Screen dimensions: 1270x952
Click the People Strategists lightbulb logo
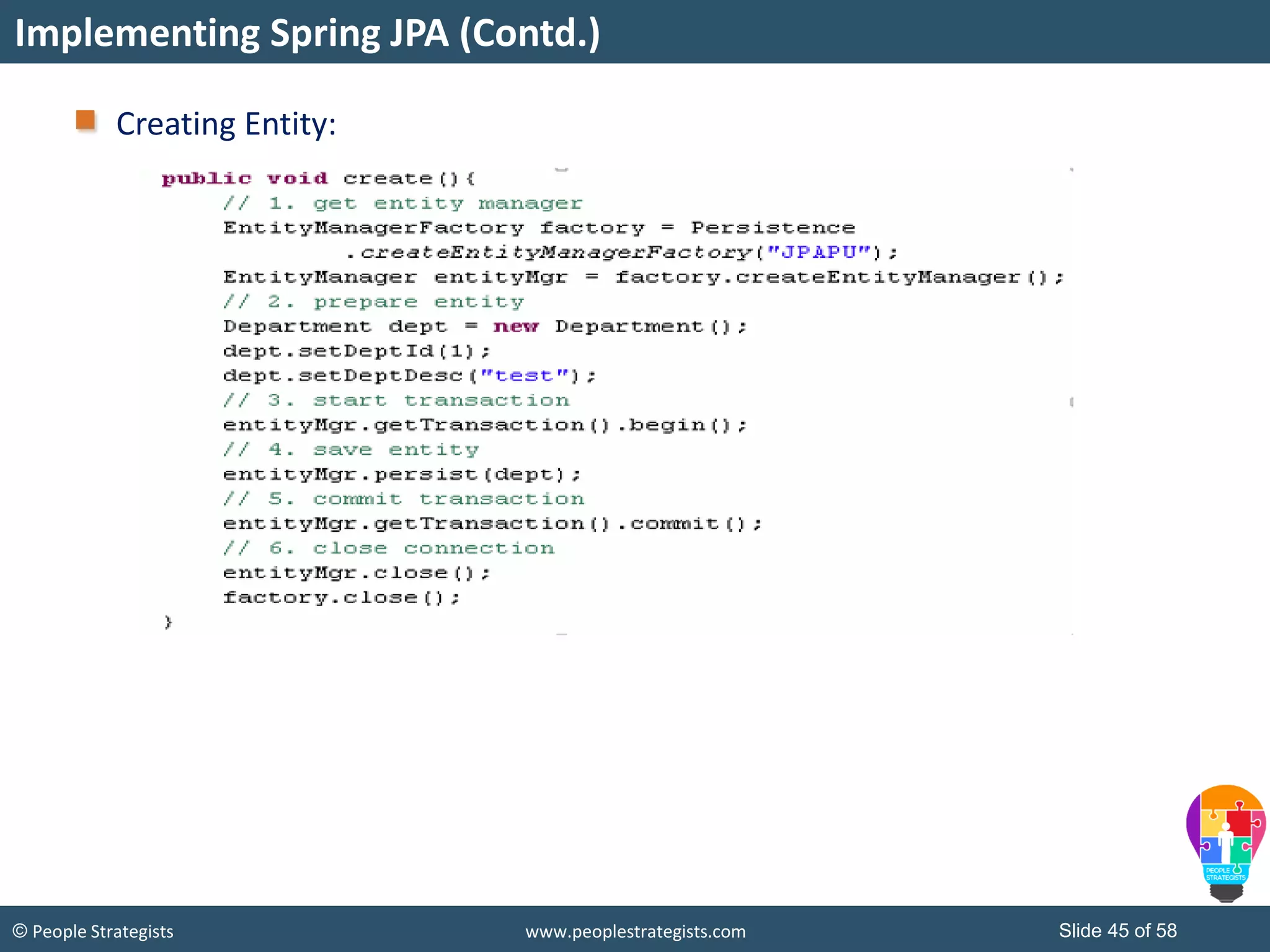1225,843
